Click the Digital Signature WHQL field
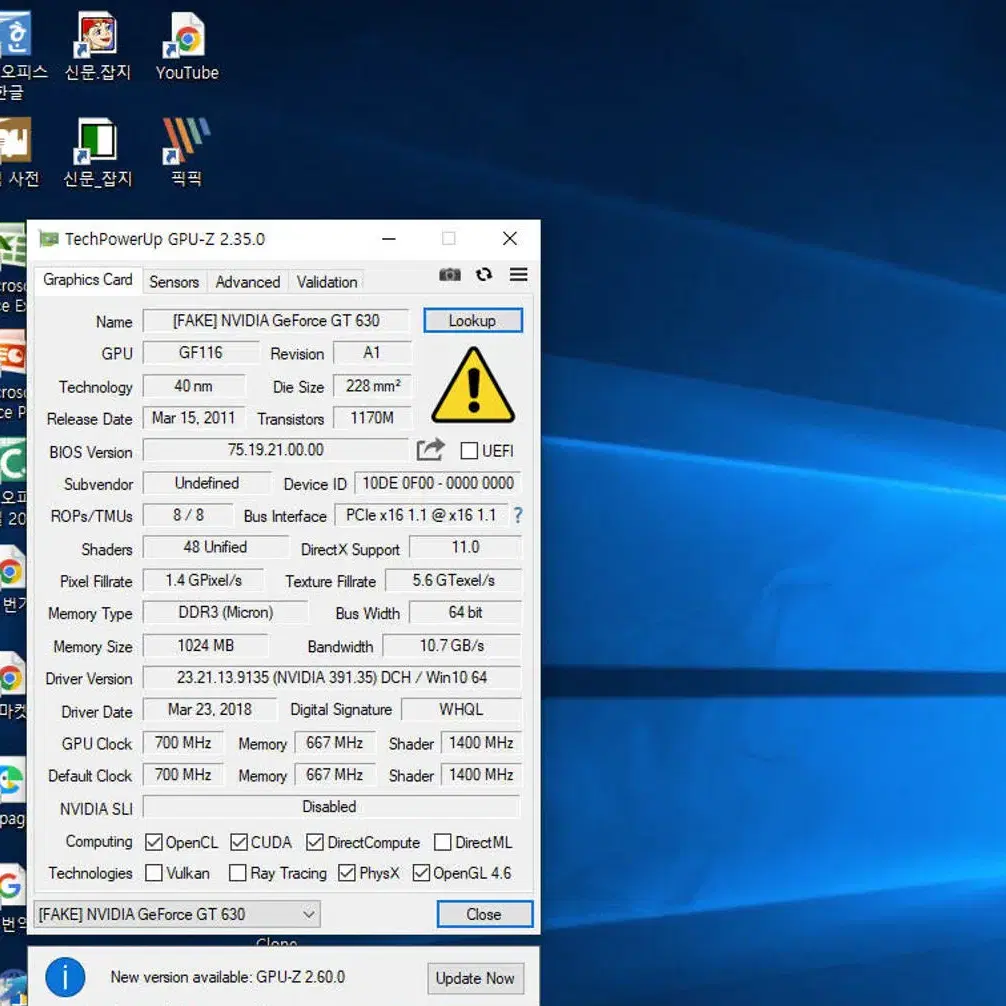This screenshot has height=1006, width=1006. 461,710
